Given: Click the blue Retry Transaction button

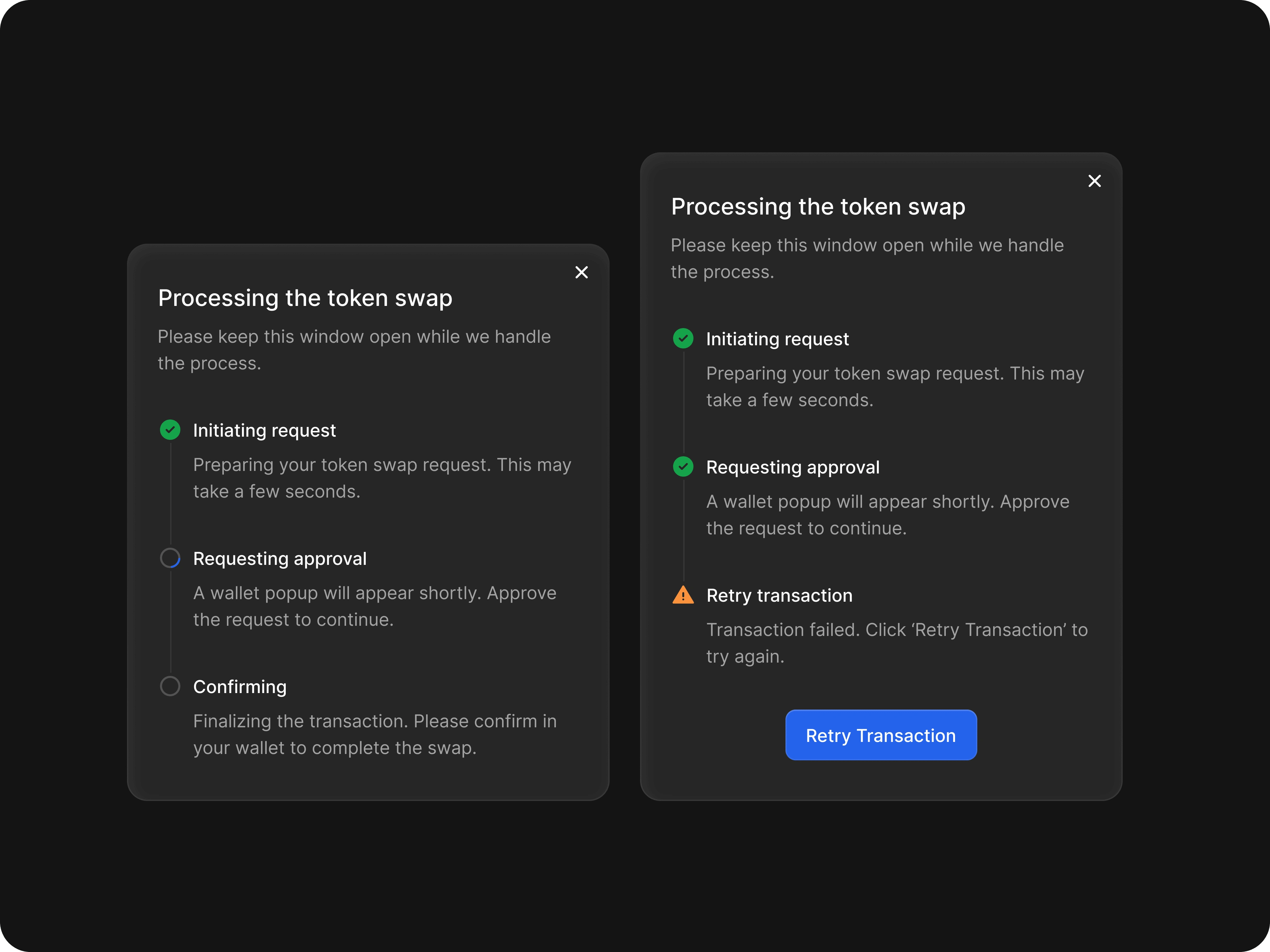Looking at the screenshot, I should point(881,735).
